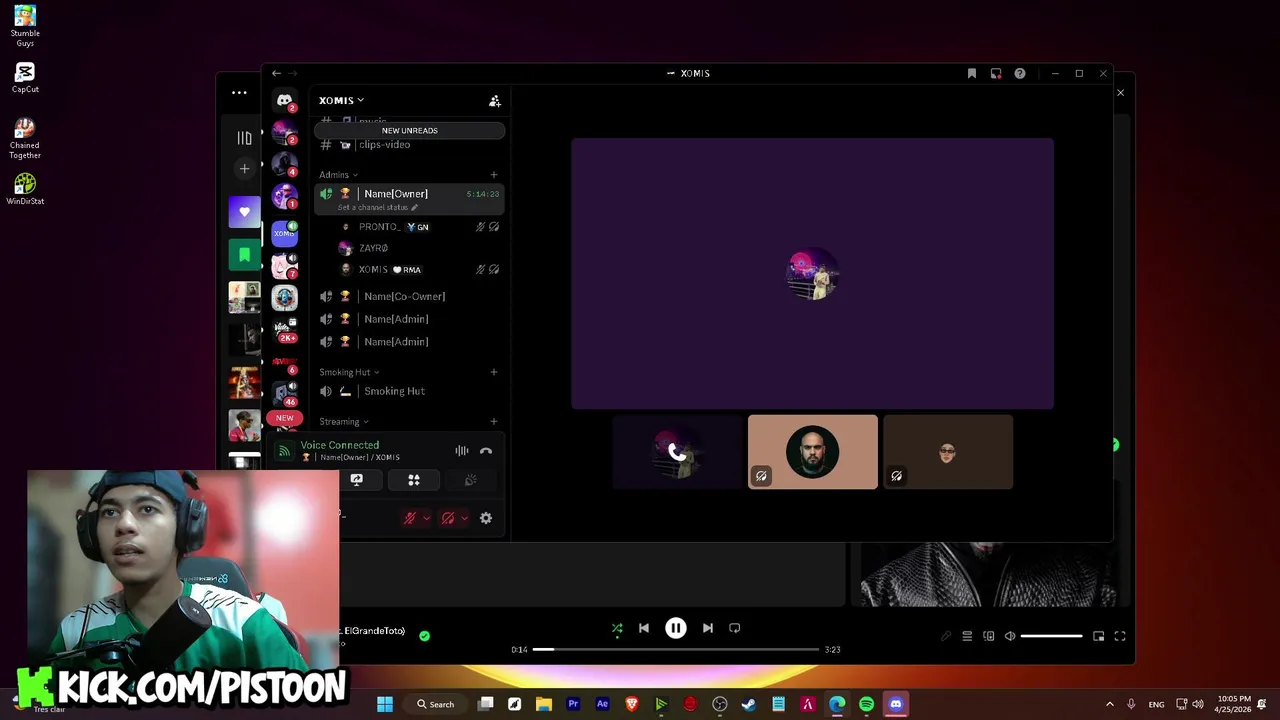
Task: Pause Spotify playback
Action: [676, 628]
